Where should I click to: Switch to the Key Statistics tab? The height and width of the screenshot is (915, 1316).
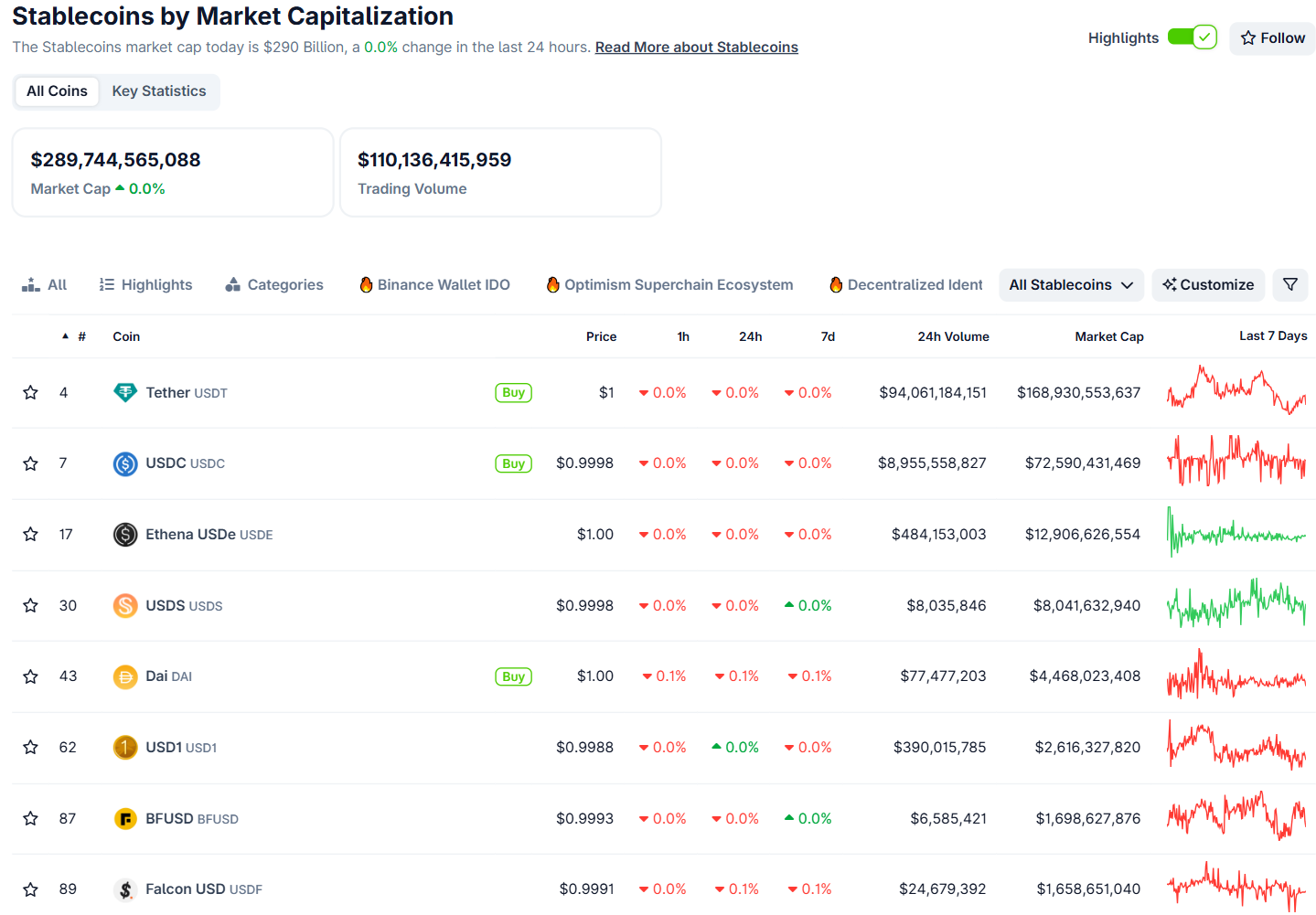pos(158,91)
